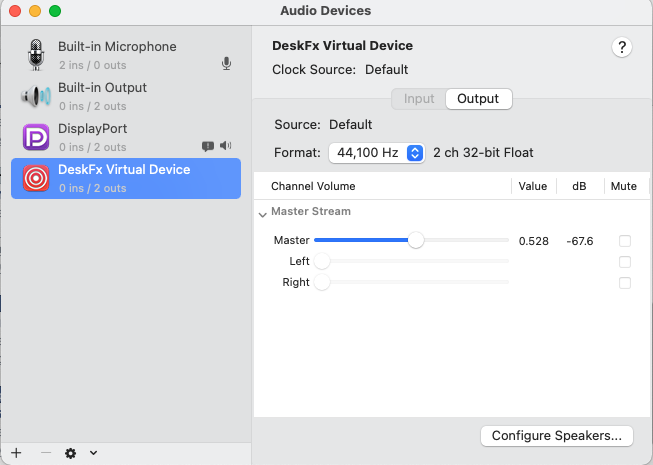Click the Mute column header
This screenshot has width=653, height=465.
(623, 186)
